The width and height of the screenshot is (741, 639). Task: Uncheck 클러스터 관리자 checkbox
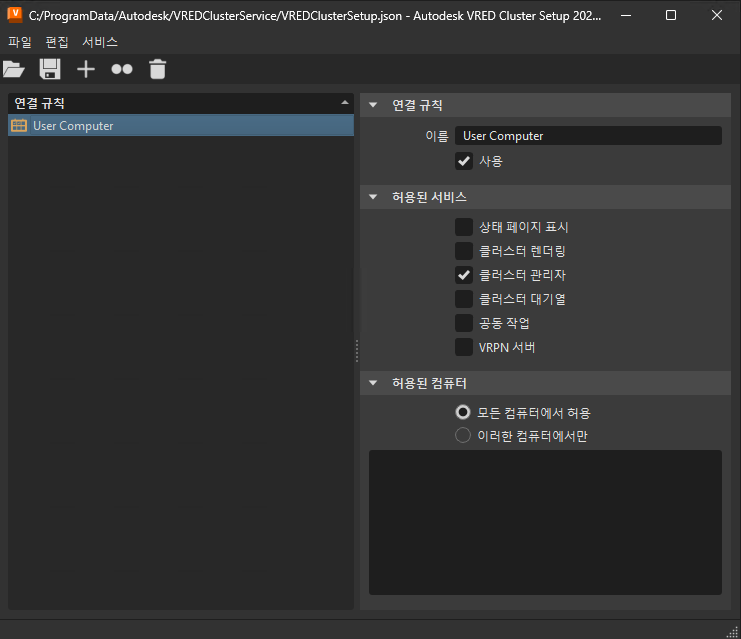(x=464, y=275)
